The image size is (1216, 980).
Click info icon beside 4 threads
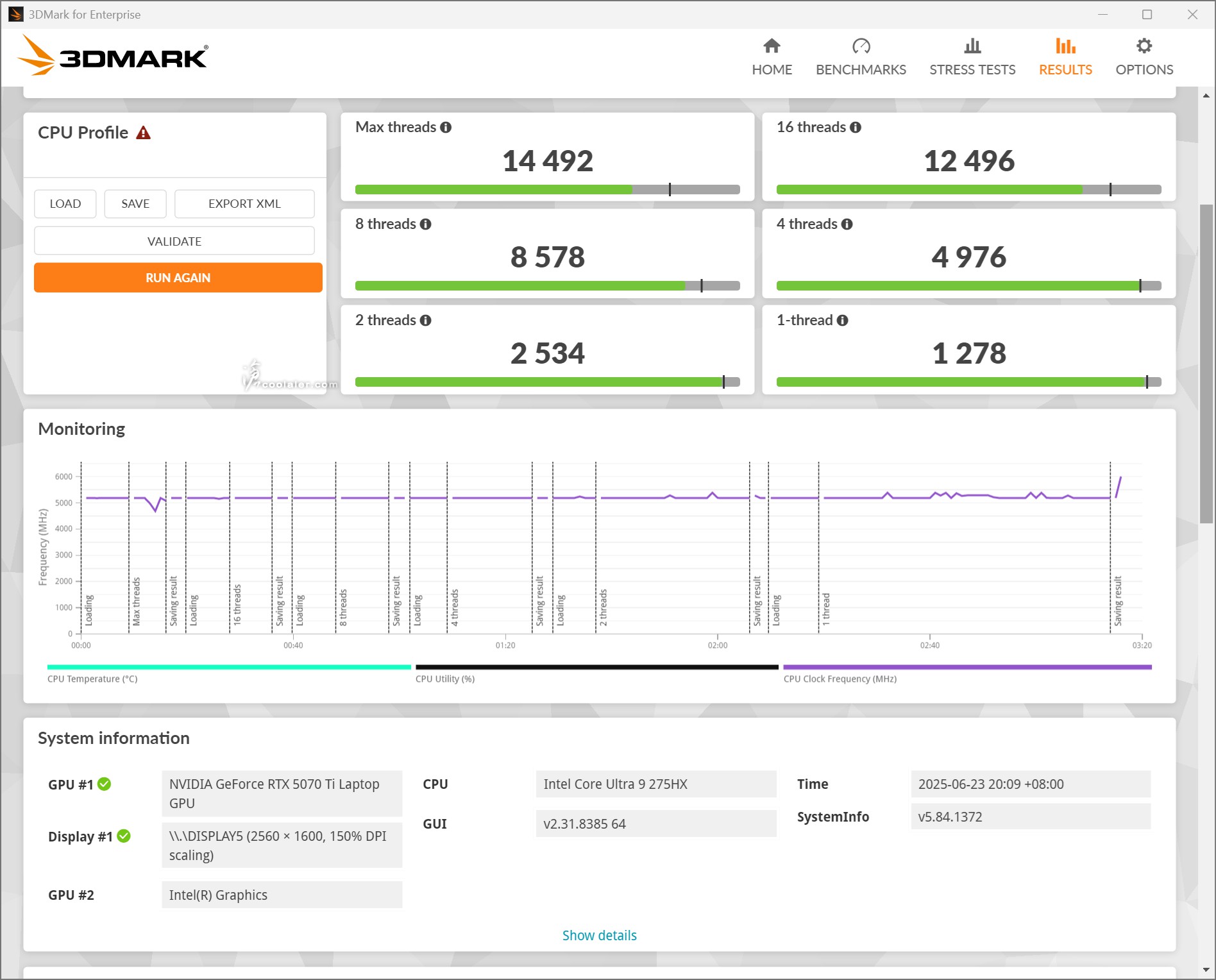point(847,224)
